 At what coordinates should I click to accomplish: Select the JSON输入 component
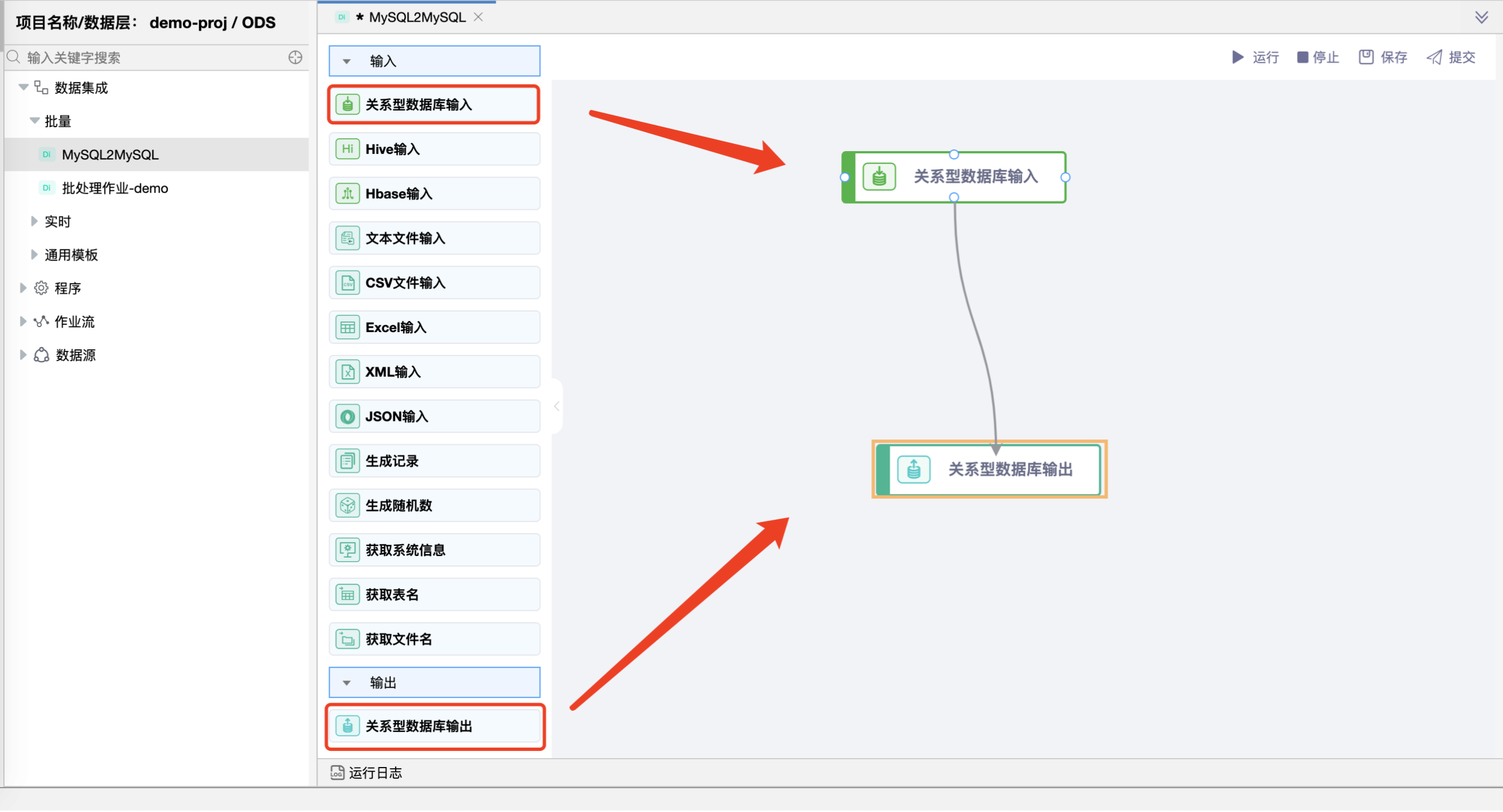coord(433,416)
